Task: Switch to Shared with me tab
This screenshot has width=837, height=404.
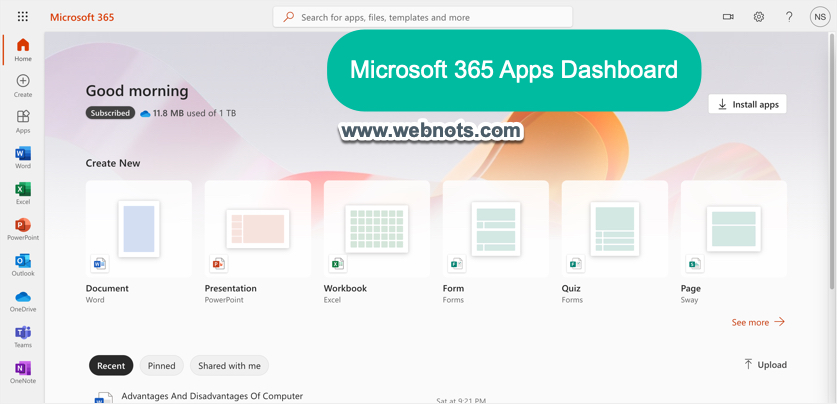Action: pos(230,366)
